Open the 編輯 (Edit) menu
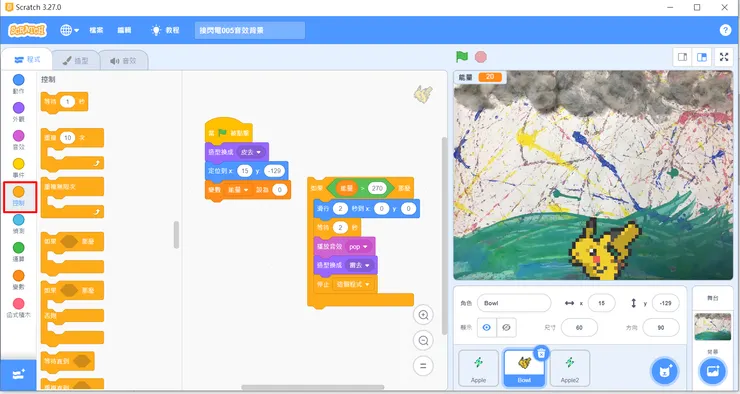740x394 pixels. coord(124,30)
